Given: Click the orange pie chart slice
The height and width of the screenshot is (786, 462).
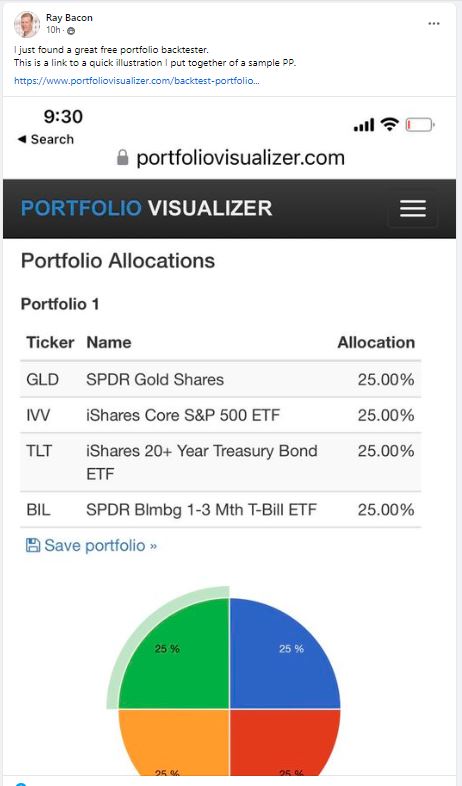Looking at the screenshot, I should [x=174, y=742].
